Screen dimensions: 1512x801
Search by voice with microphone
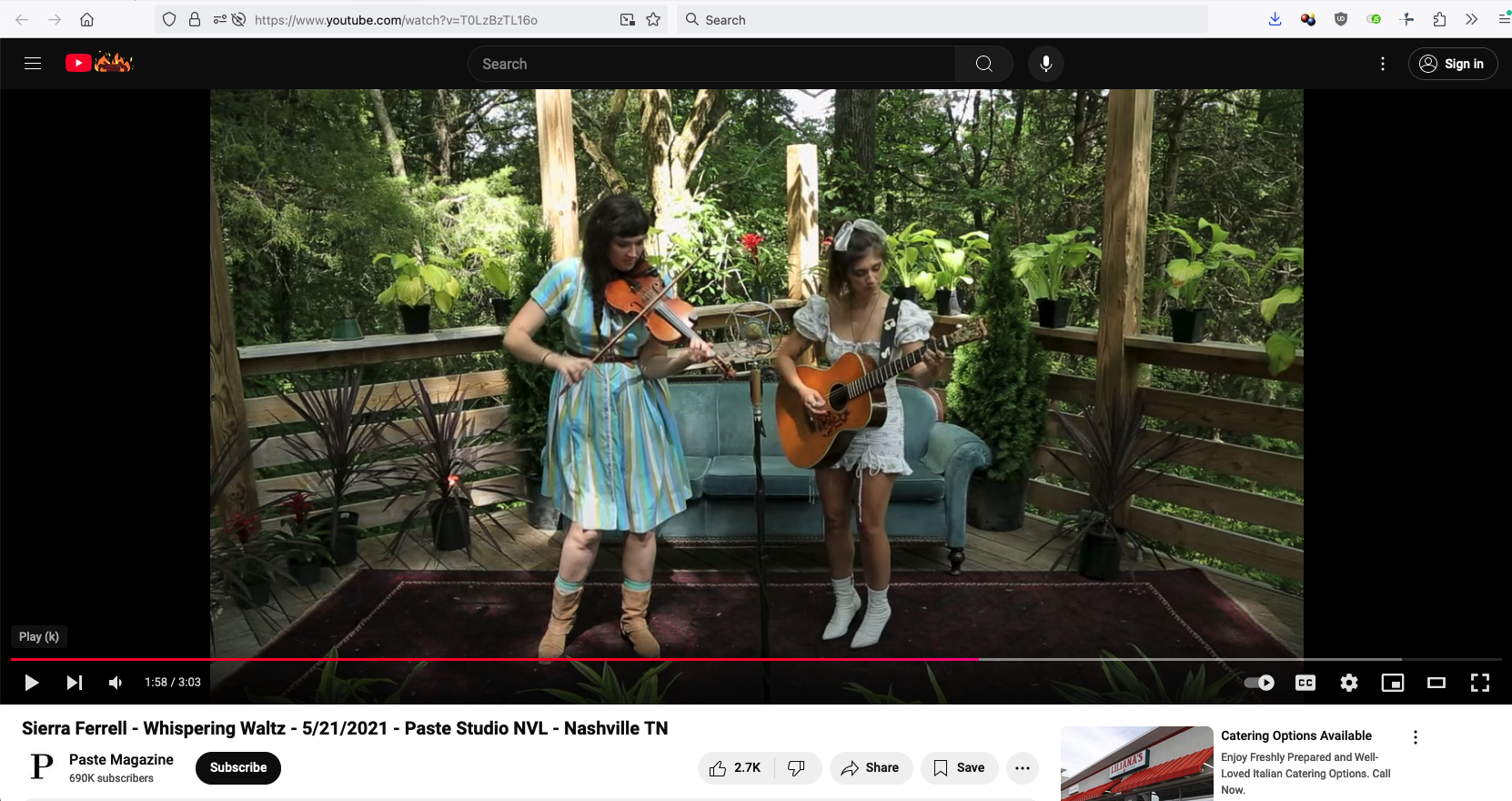click(x=1046, y=64)
